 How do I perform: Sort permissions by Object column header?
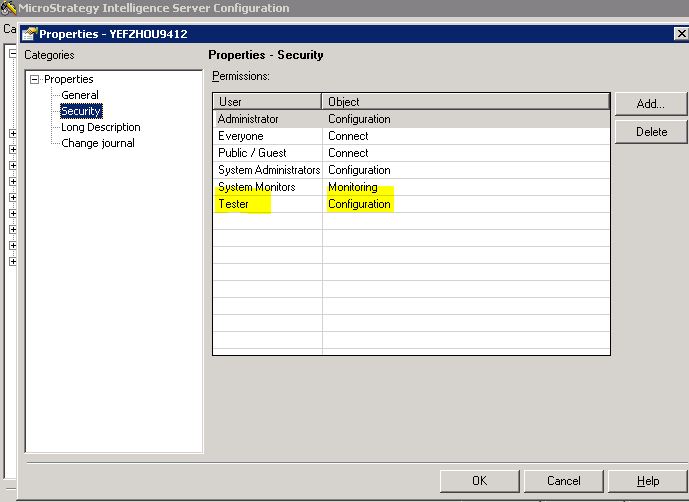465,101
